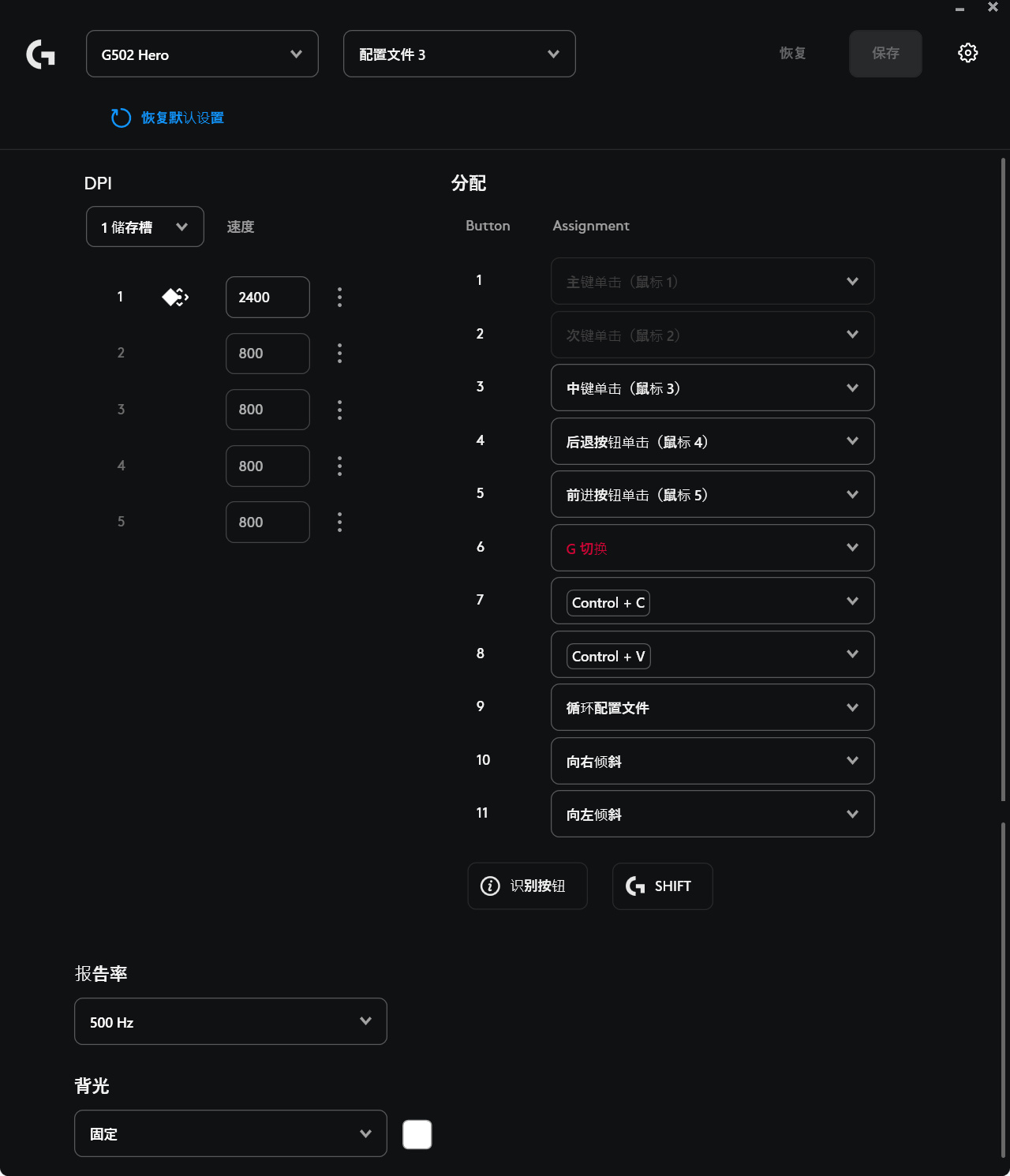Open the settings gear
The image size is (1010, 1176).
tap(967, 53)
